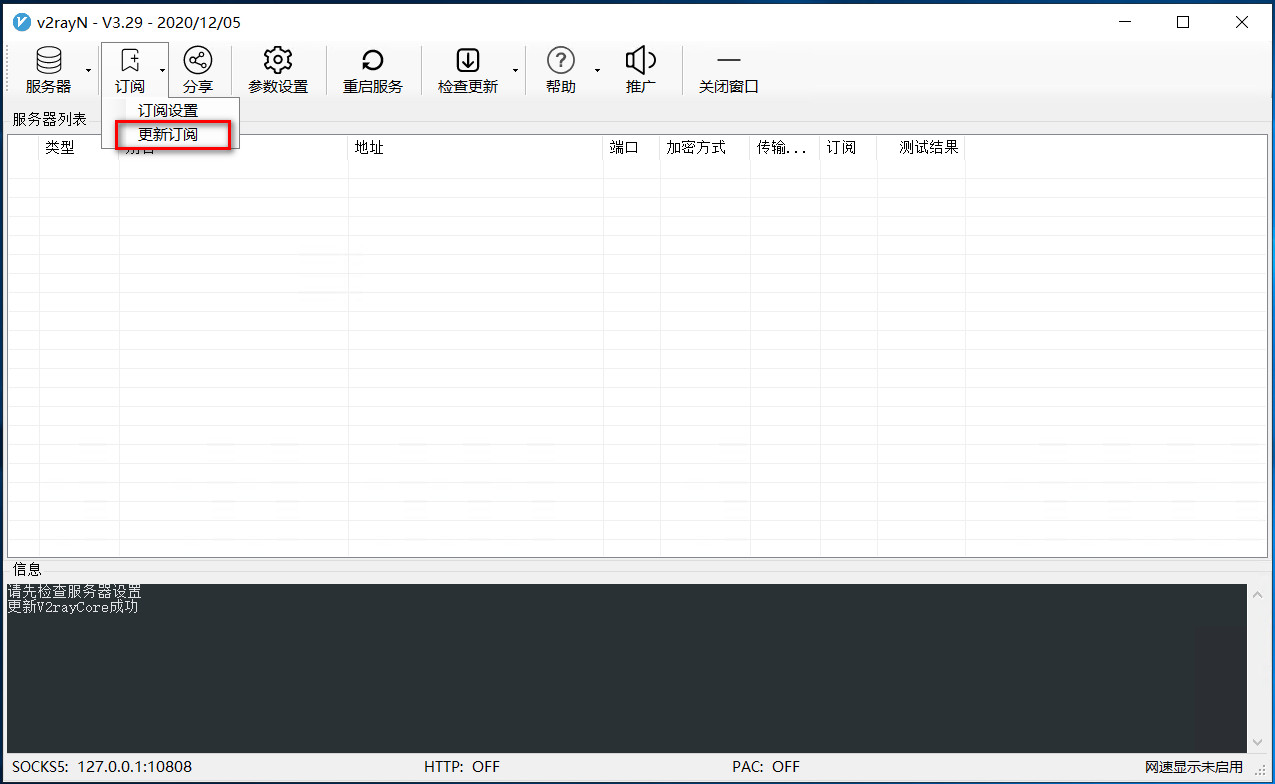Click Restart Service (重启服务) icon
The width and height of the screenshot is (1275, 784).
click(x=372, y=61)
